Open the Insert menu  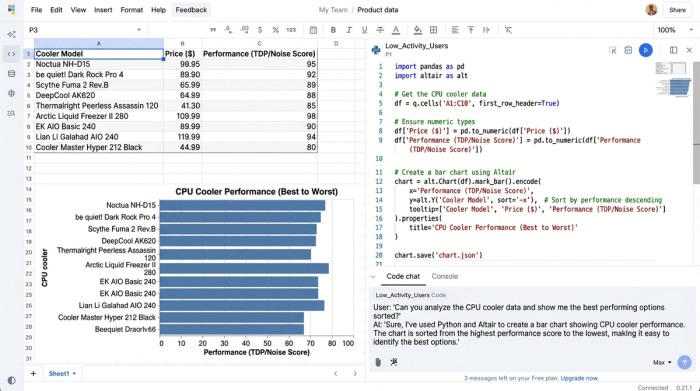click(x=103, y=10)
